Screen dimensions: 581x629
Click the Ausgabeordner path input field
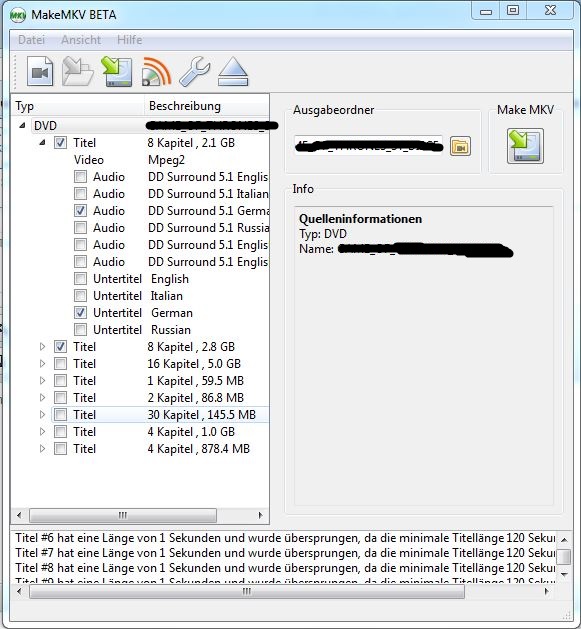368,146
